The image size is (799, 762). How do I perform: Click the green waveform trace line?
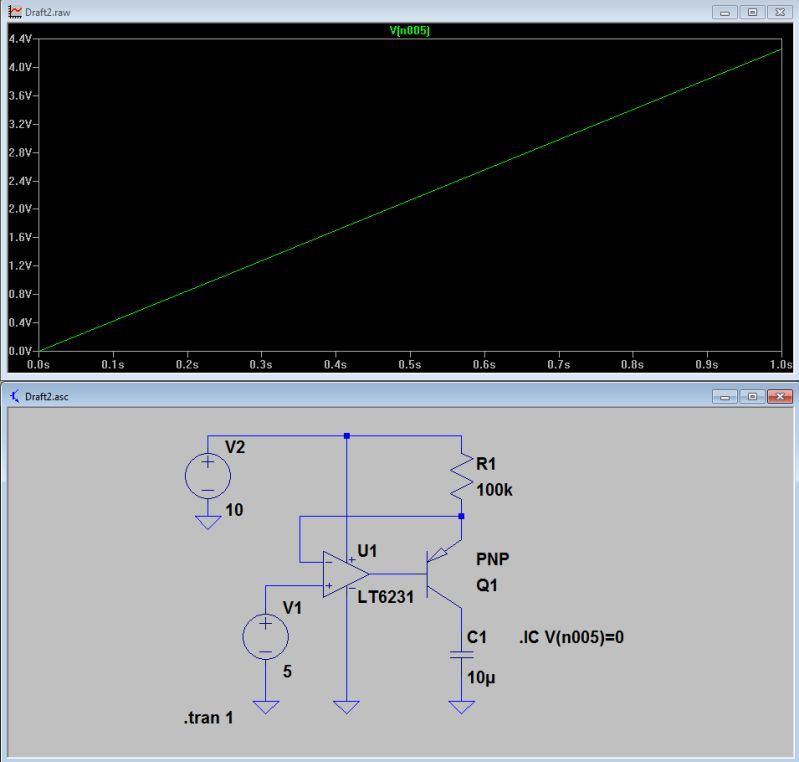click(410, 200)
